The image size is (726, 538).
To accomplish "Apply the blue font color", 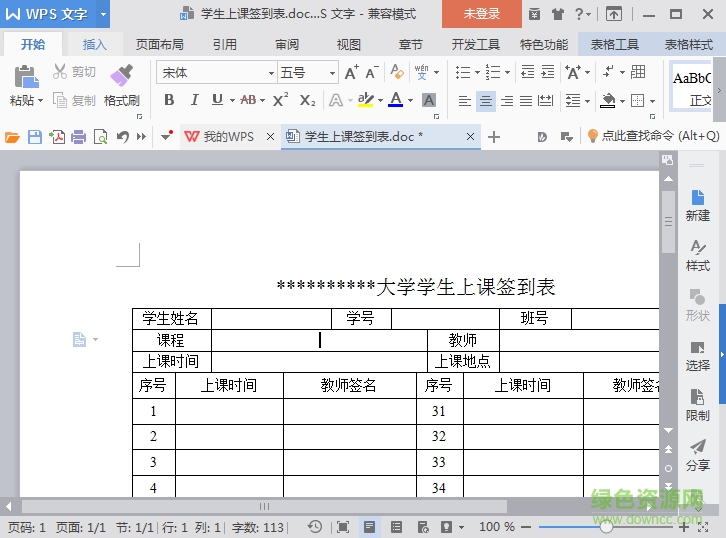I will (x=395, y=100).
